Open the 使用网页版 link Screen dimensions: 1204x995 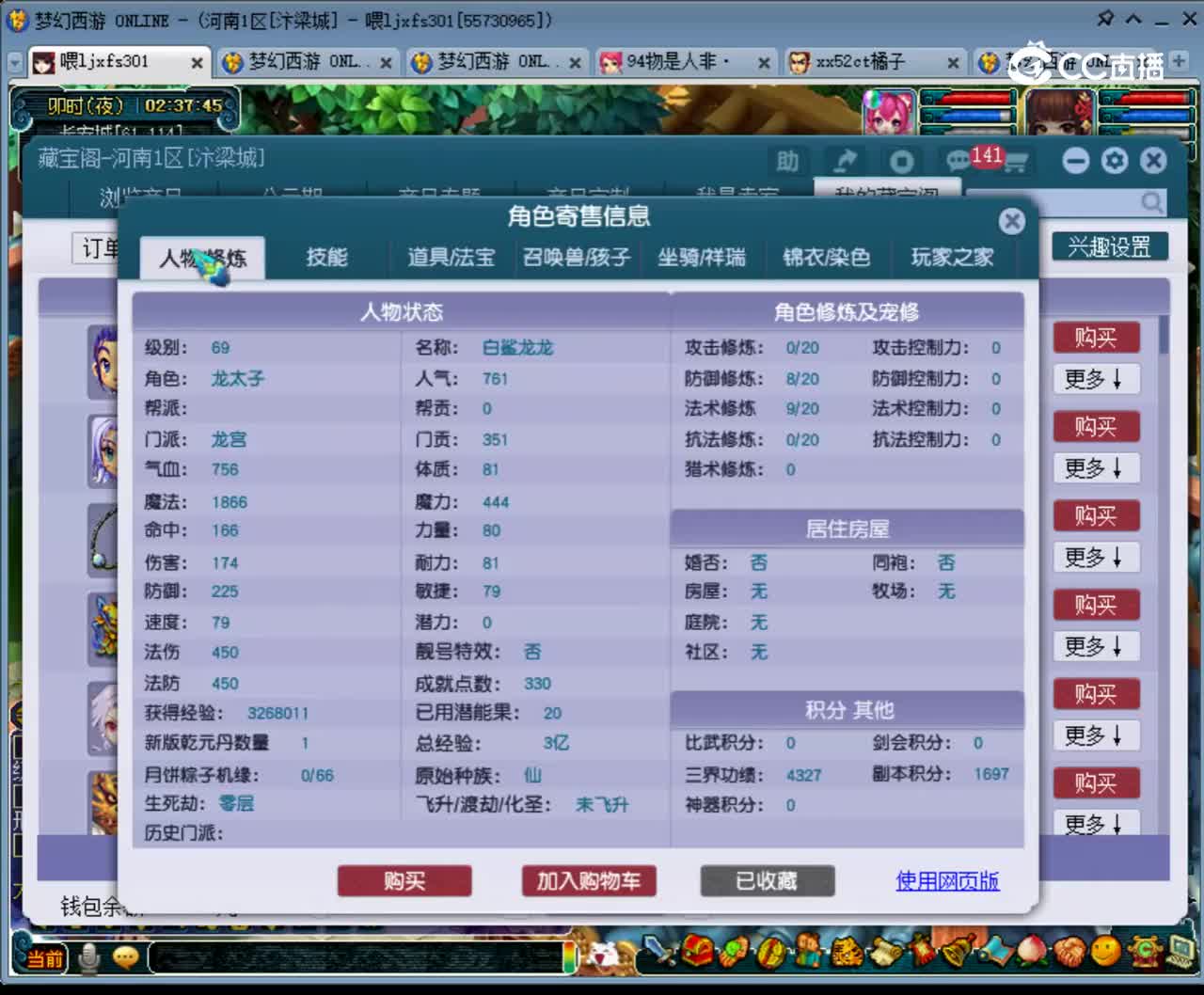click(x=946, y=881)
